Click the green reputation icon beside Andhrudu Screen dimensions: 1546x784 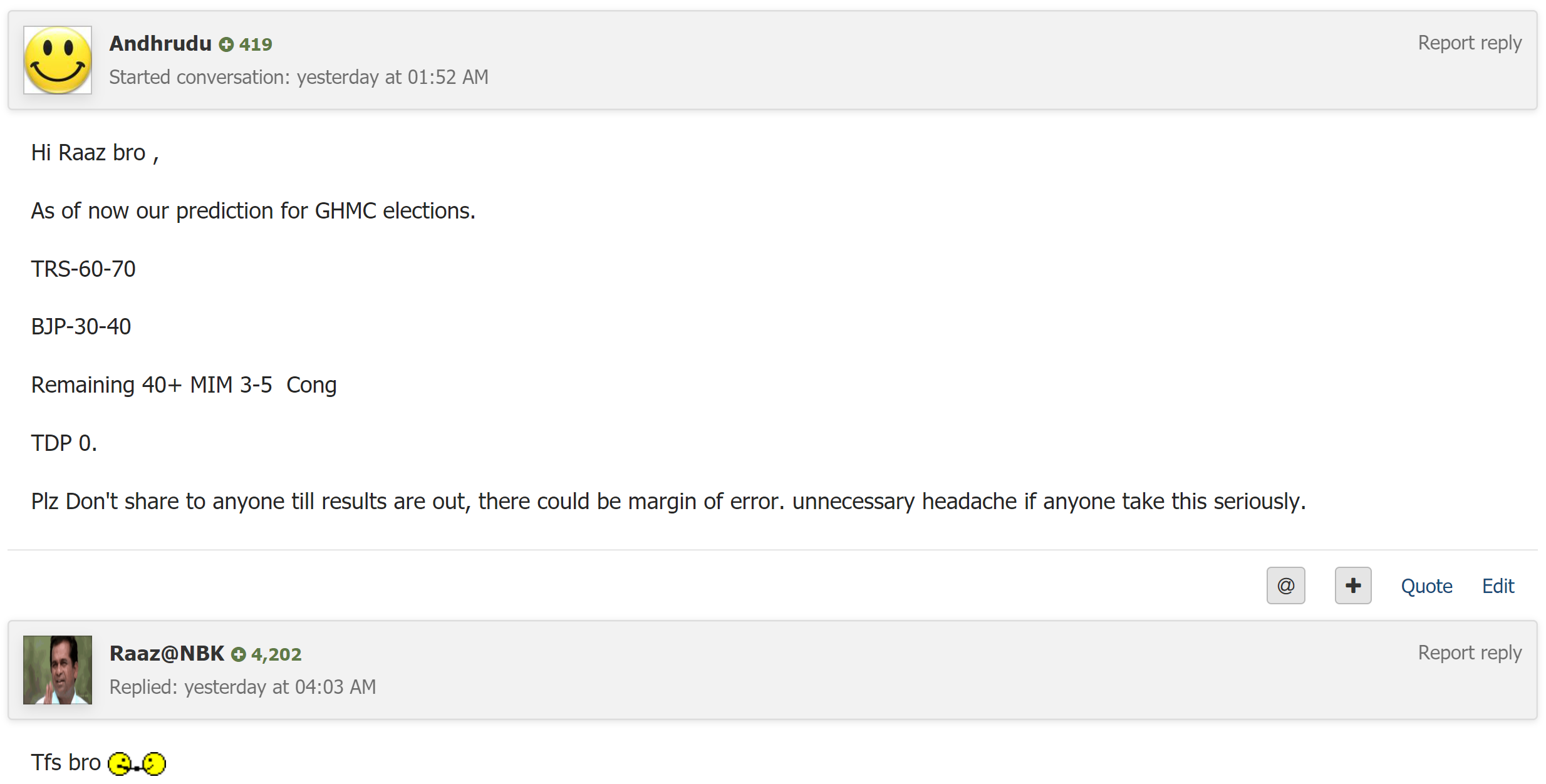[226, 44]
